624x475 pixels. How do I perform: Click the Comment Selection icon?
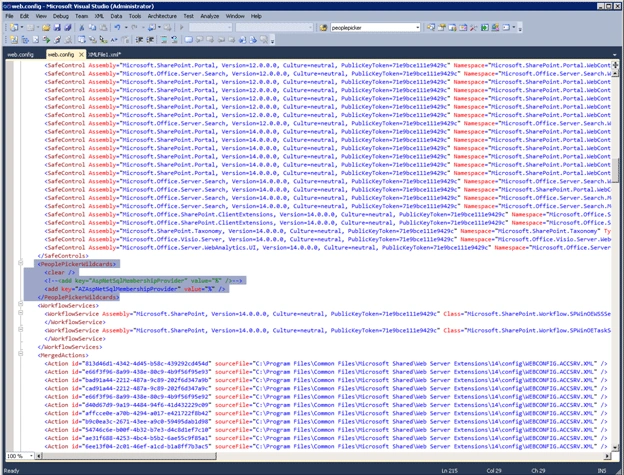coord(164,39)
